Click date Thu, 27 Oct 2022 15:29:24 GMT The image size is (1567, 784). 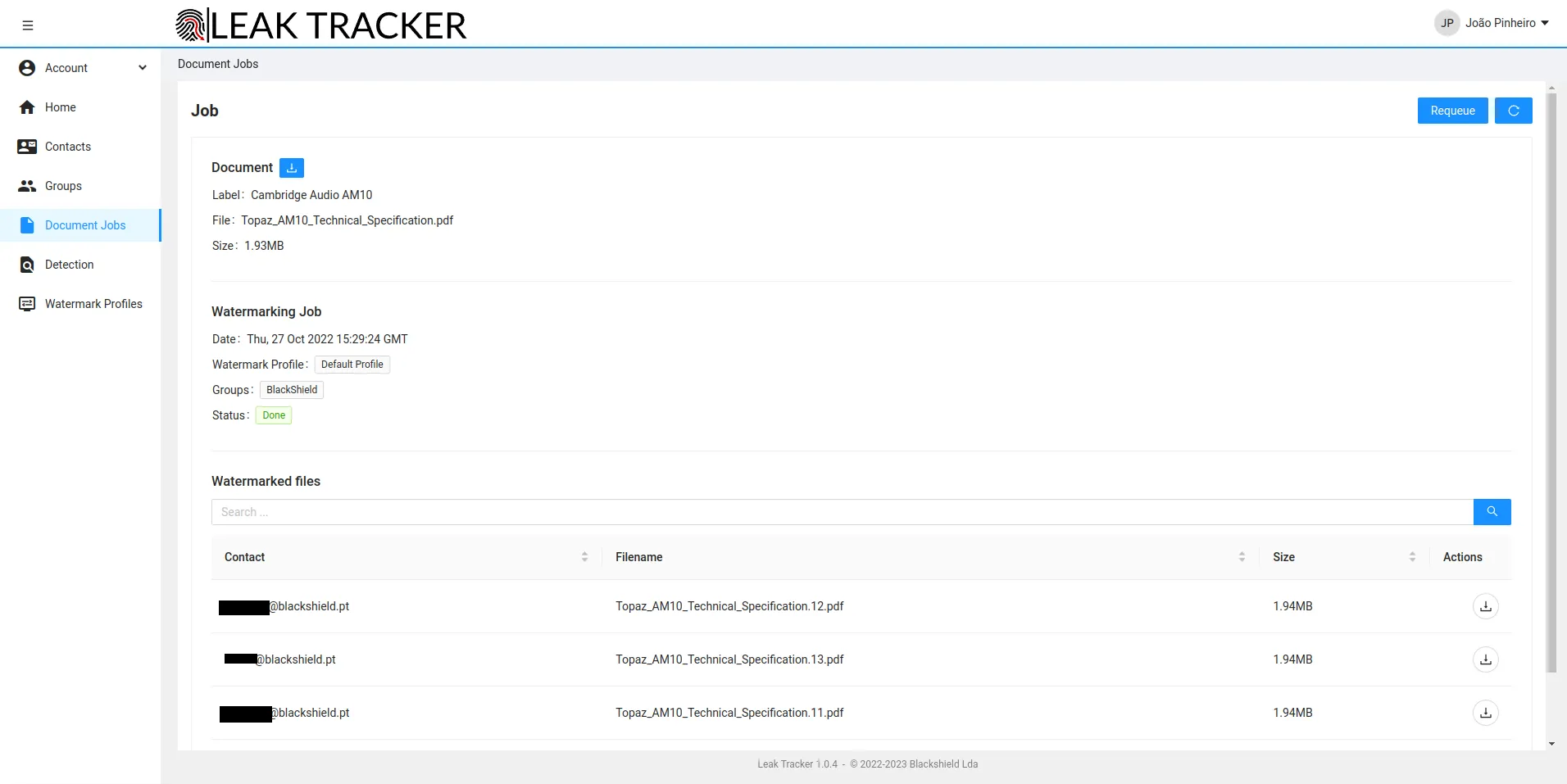[x=327, y=339]
